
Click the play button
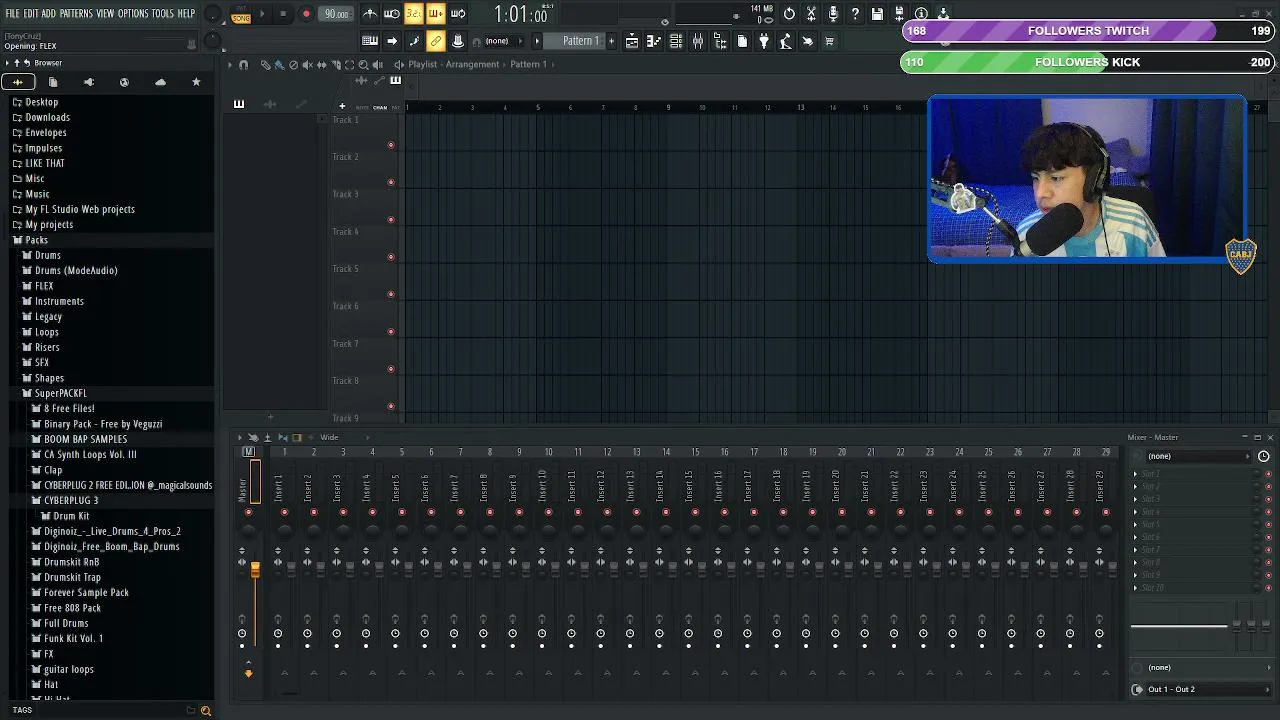262,14
